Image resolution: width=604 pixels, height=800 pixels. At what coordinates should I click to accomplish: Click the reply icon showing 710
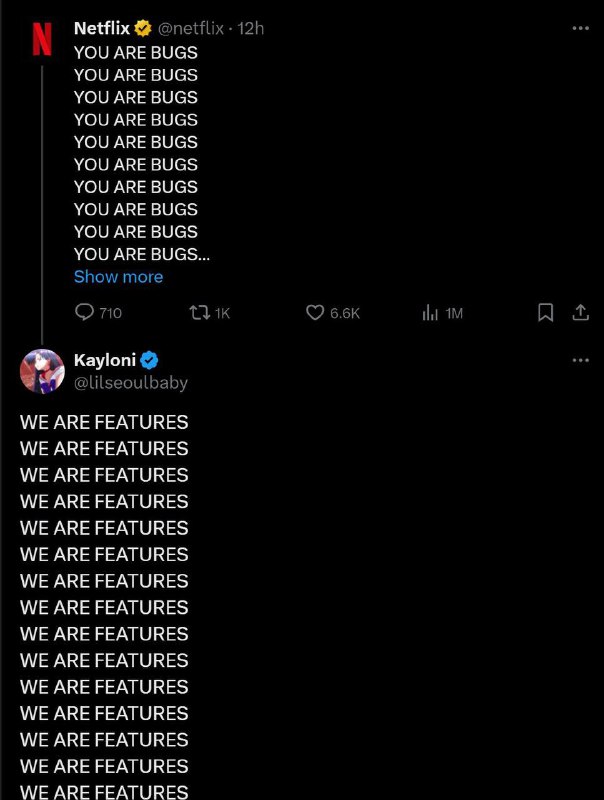86,313
